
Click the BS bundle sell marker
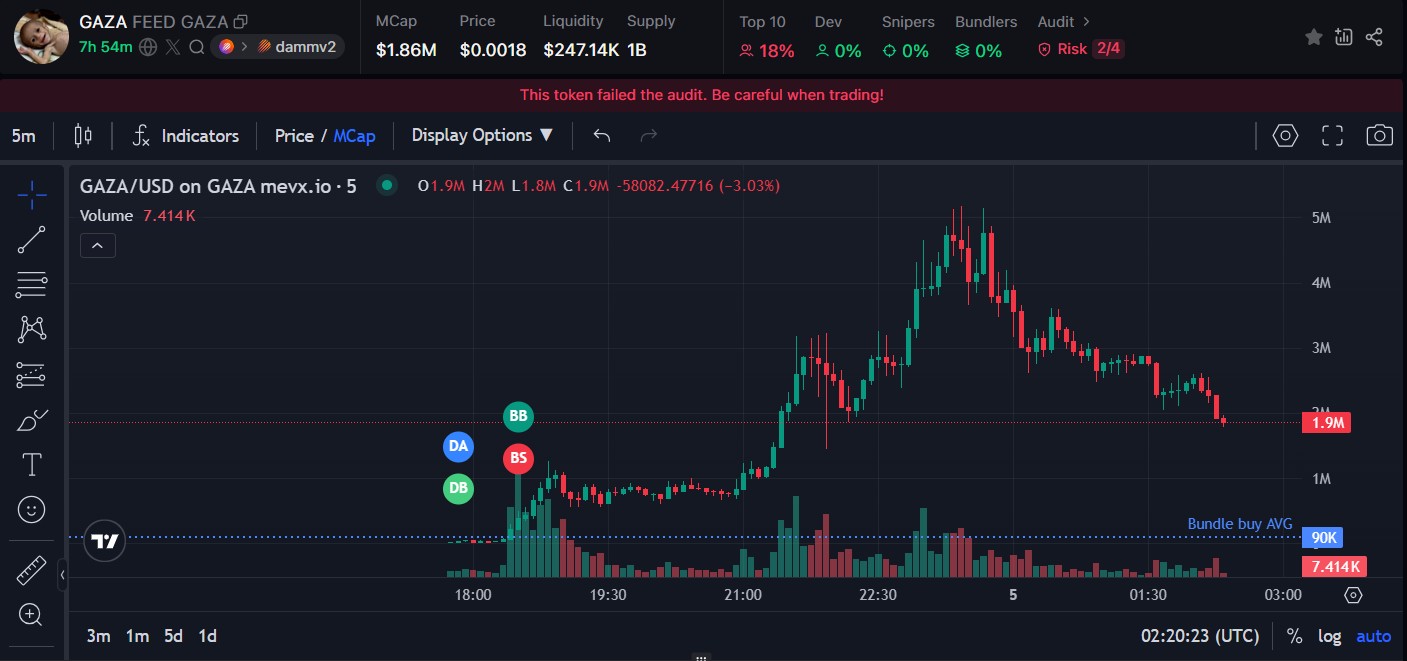pyautogui.click(x=518, y=459)
